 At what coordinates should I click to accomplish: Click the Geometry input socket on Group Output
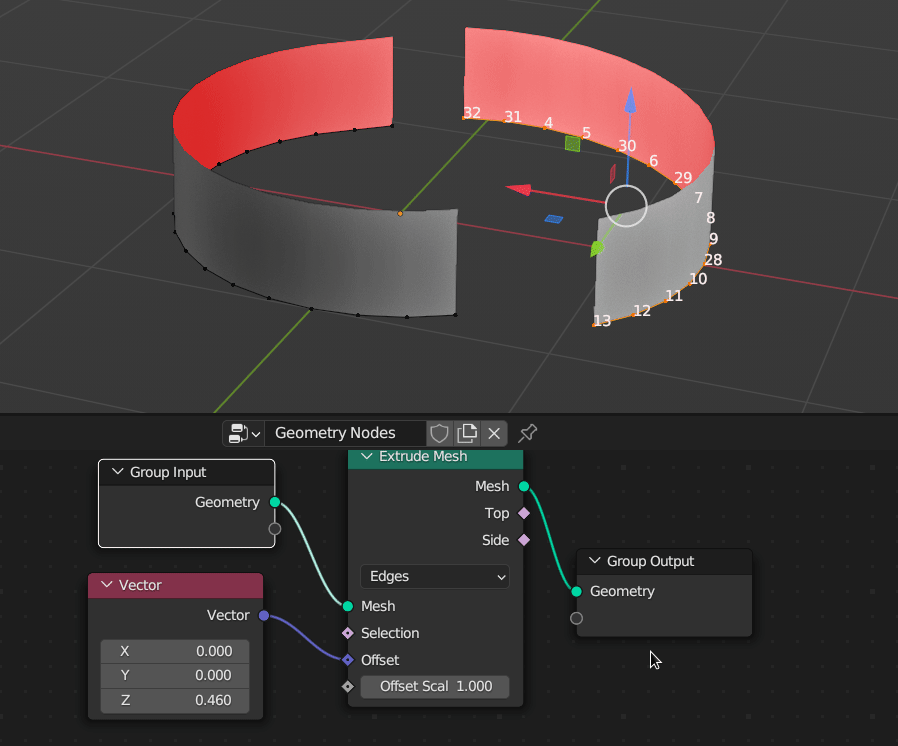[576, 591]
